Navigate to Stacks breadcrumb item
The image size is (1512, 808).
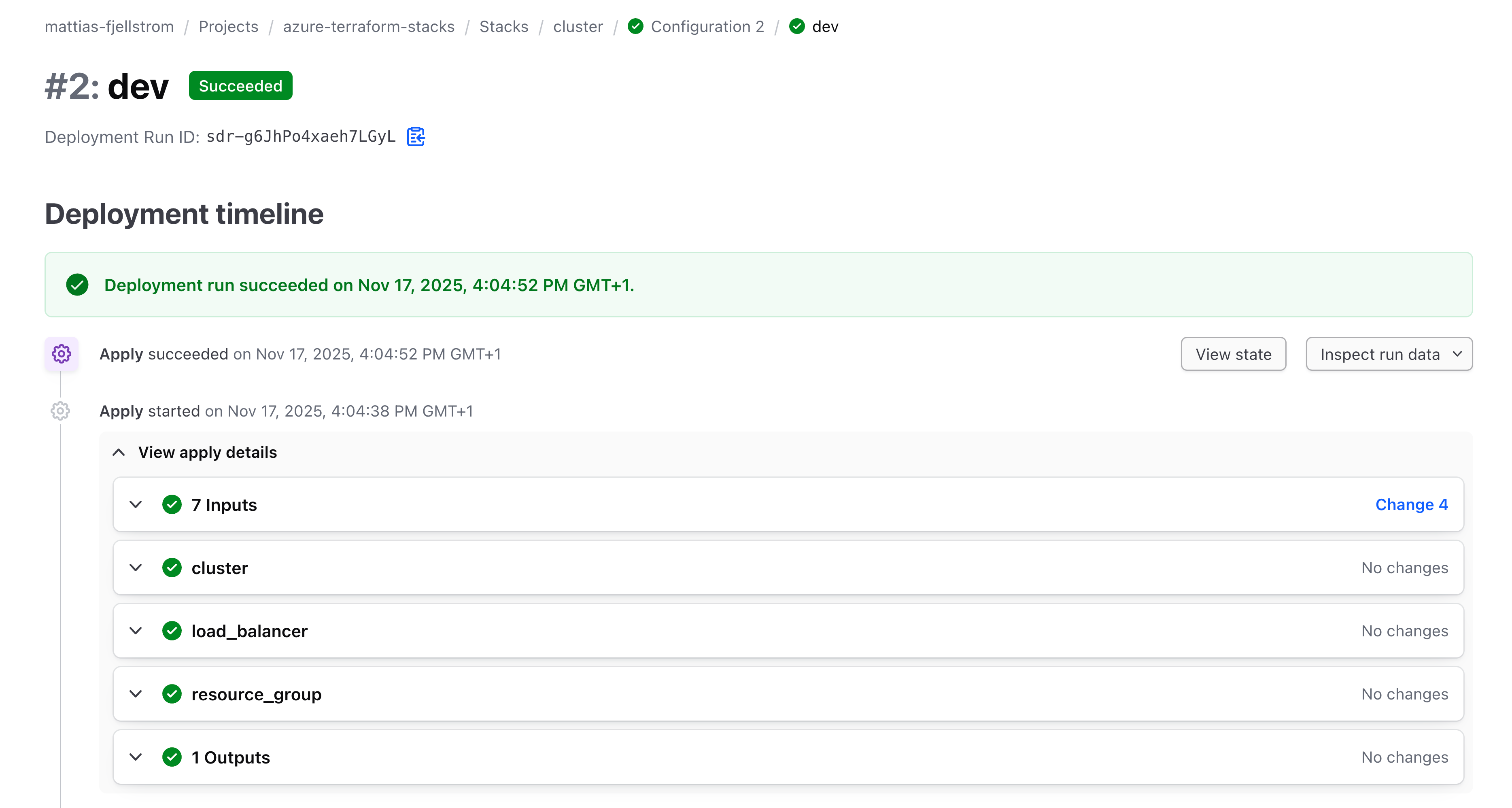(503, 26)
